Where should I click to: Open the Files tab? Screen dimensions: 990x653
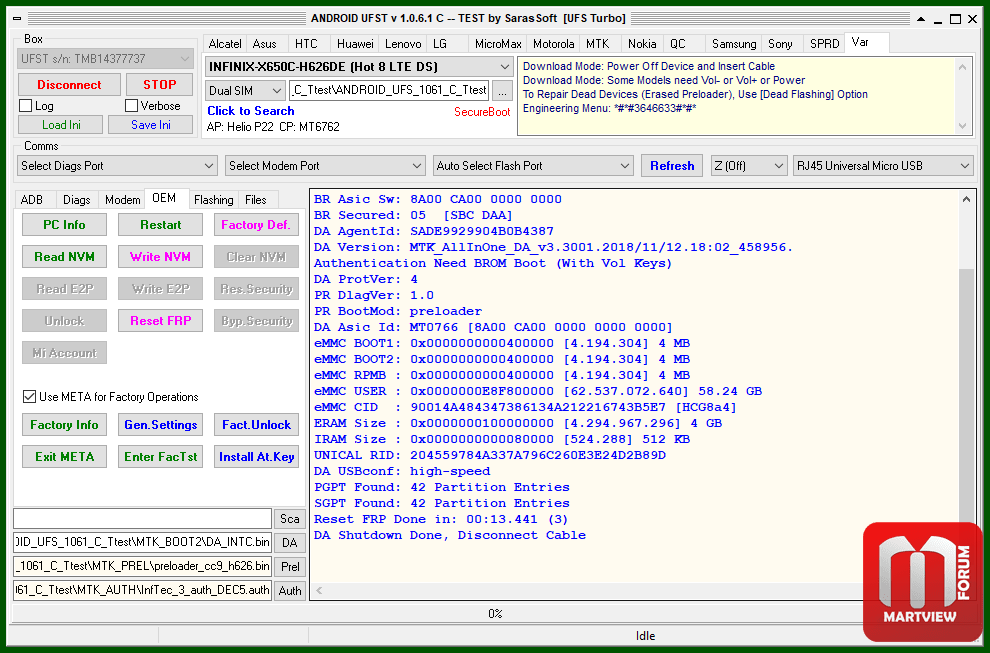(256, 200)
